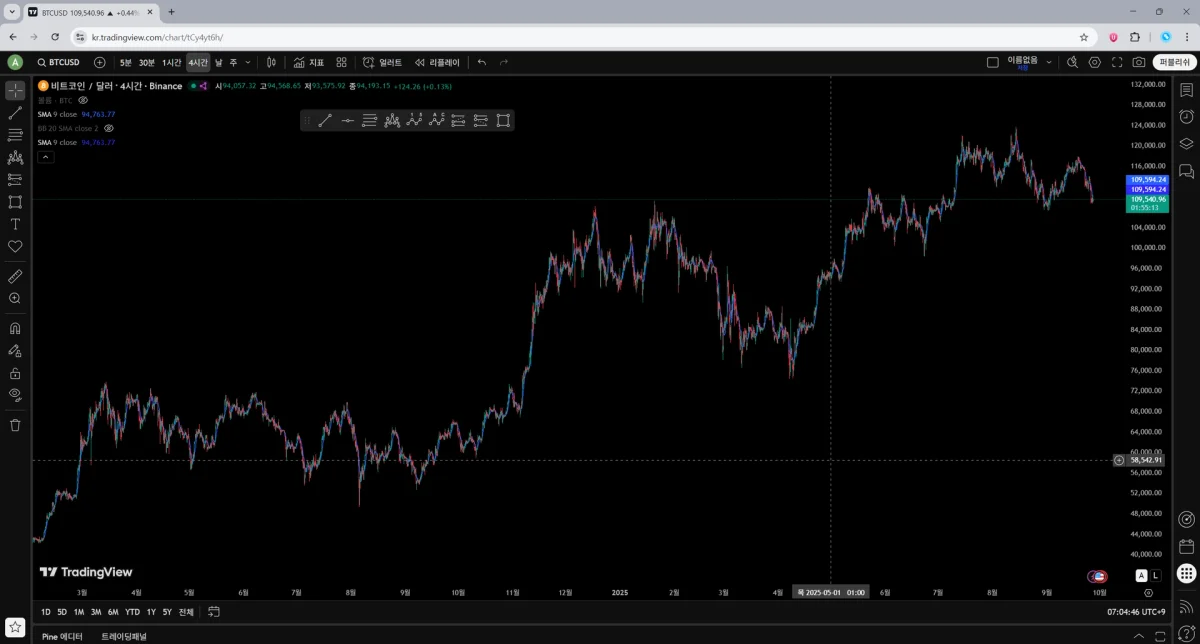Open layout setup square icon
This screenshot has height=644, width=1200.
[992, 62]
